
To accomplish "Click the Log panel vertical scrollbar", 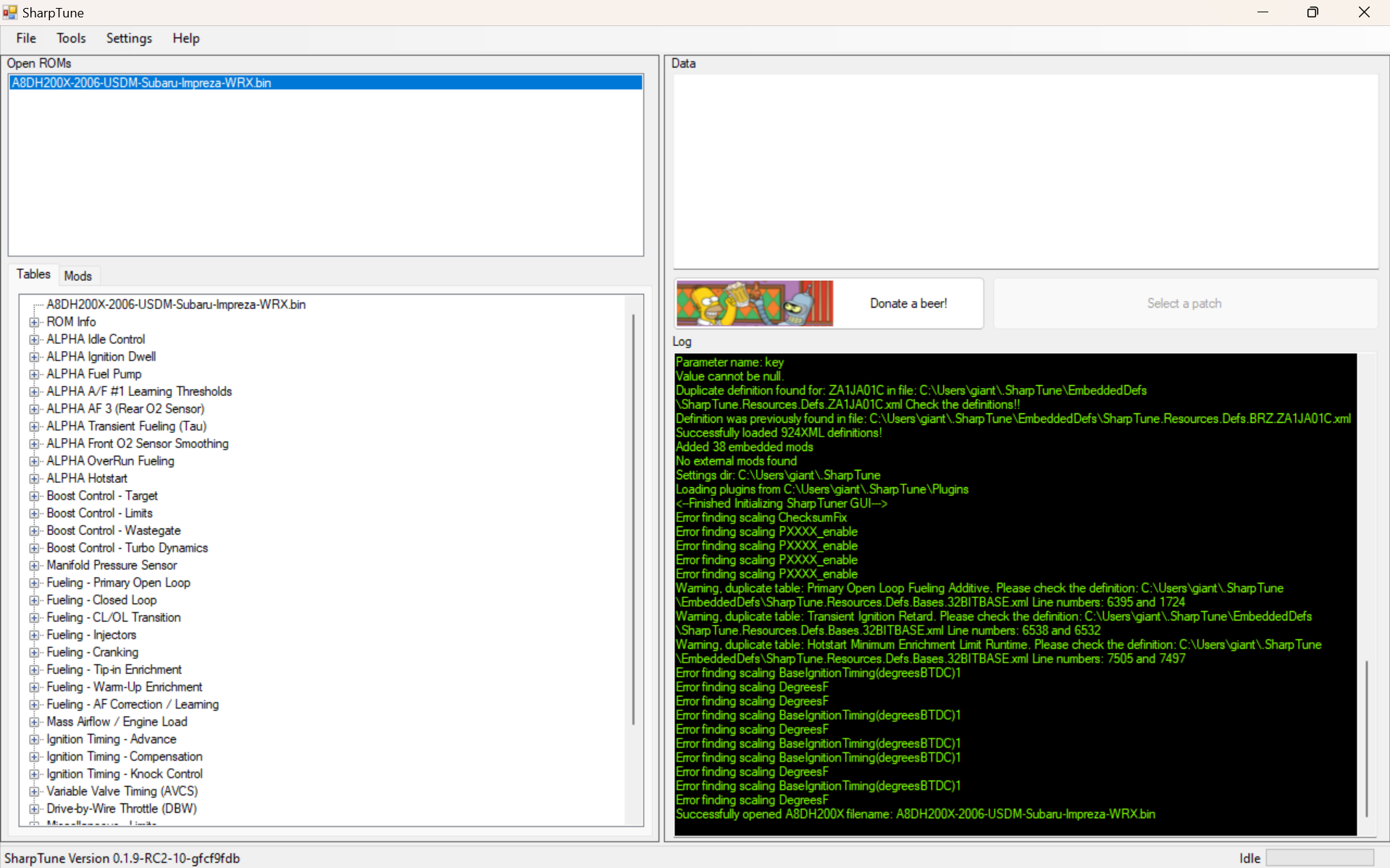I will 1366,737.
